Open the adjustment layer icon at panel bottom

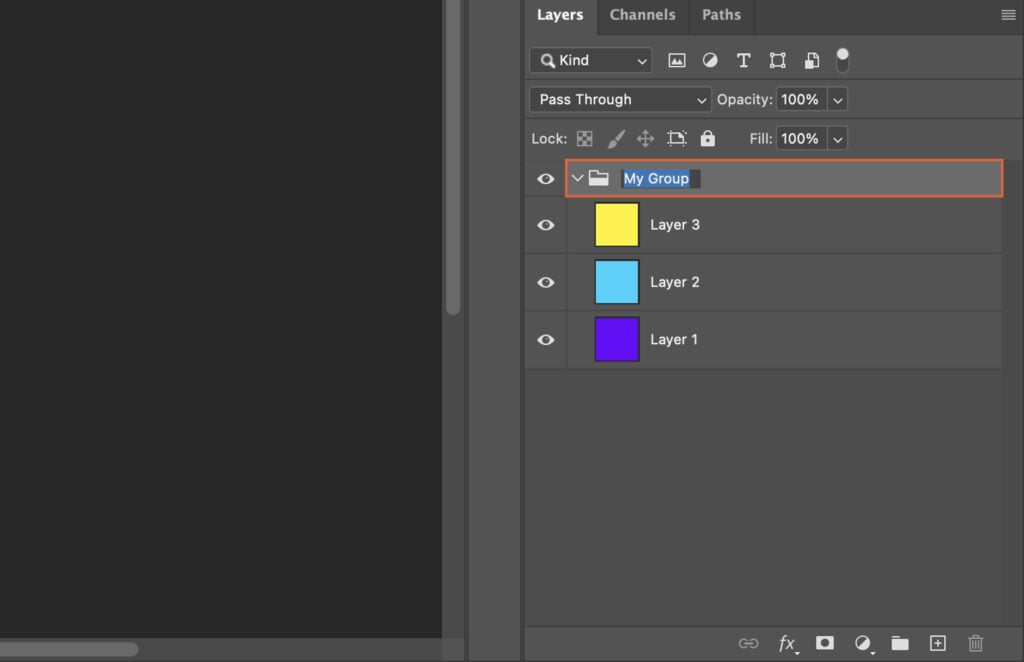862,643
